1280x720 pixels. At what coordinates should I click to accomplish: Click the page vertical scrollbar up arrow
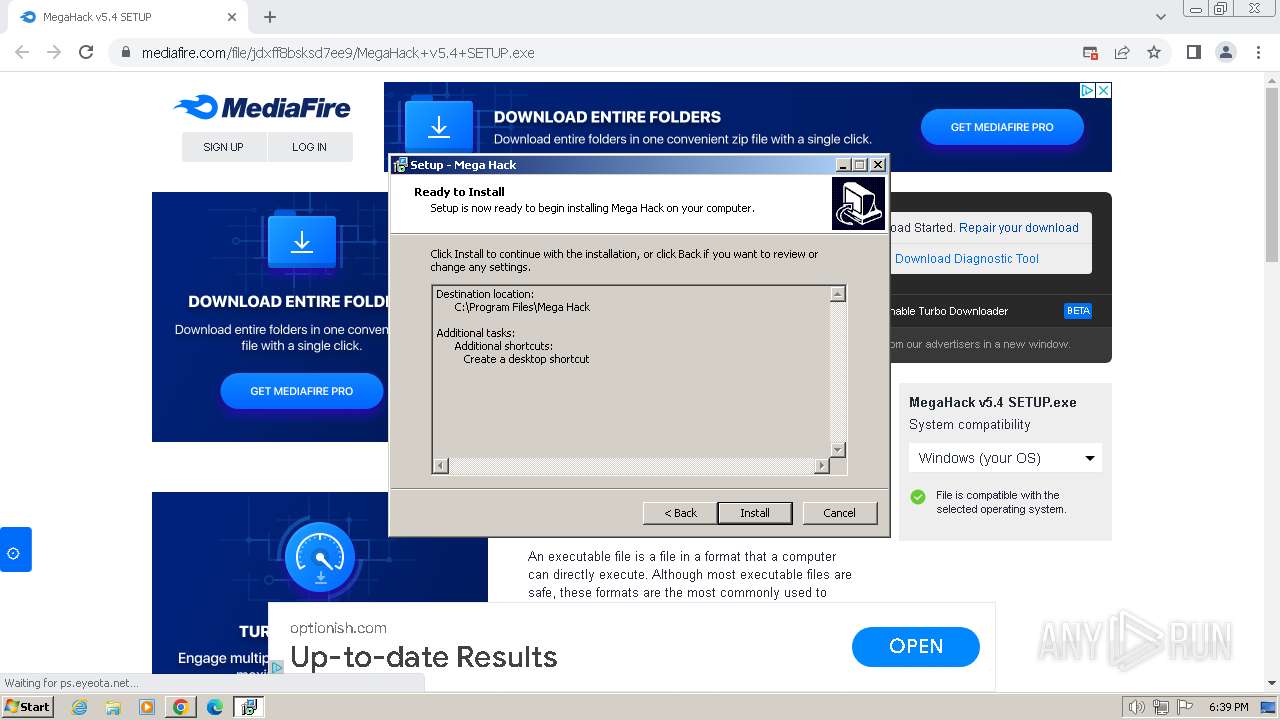click(1272, 79)
